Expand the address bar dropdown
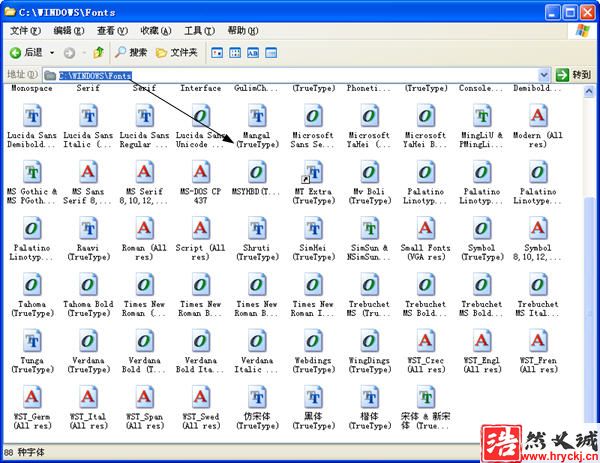The image size is (600, 463). click(544, 75)
